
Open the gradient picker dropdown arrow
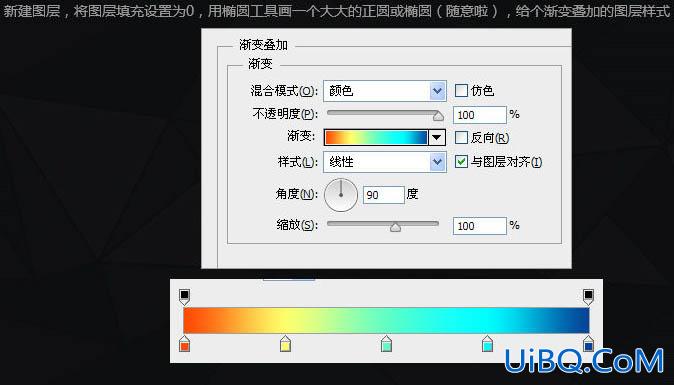point(437,138)
